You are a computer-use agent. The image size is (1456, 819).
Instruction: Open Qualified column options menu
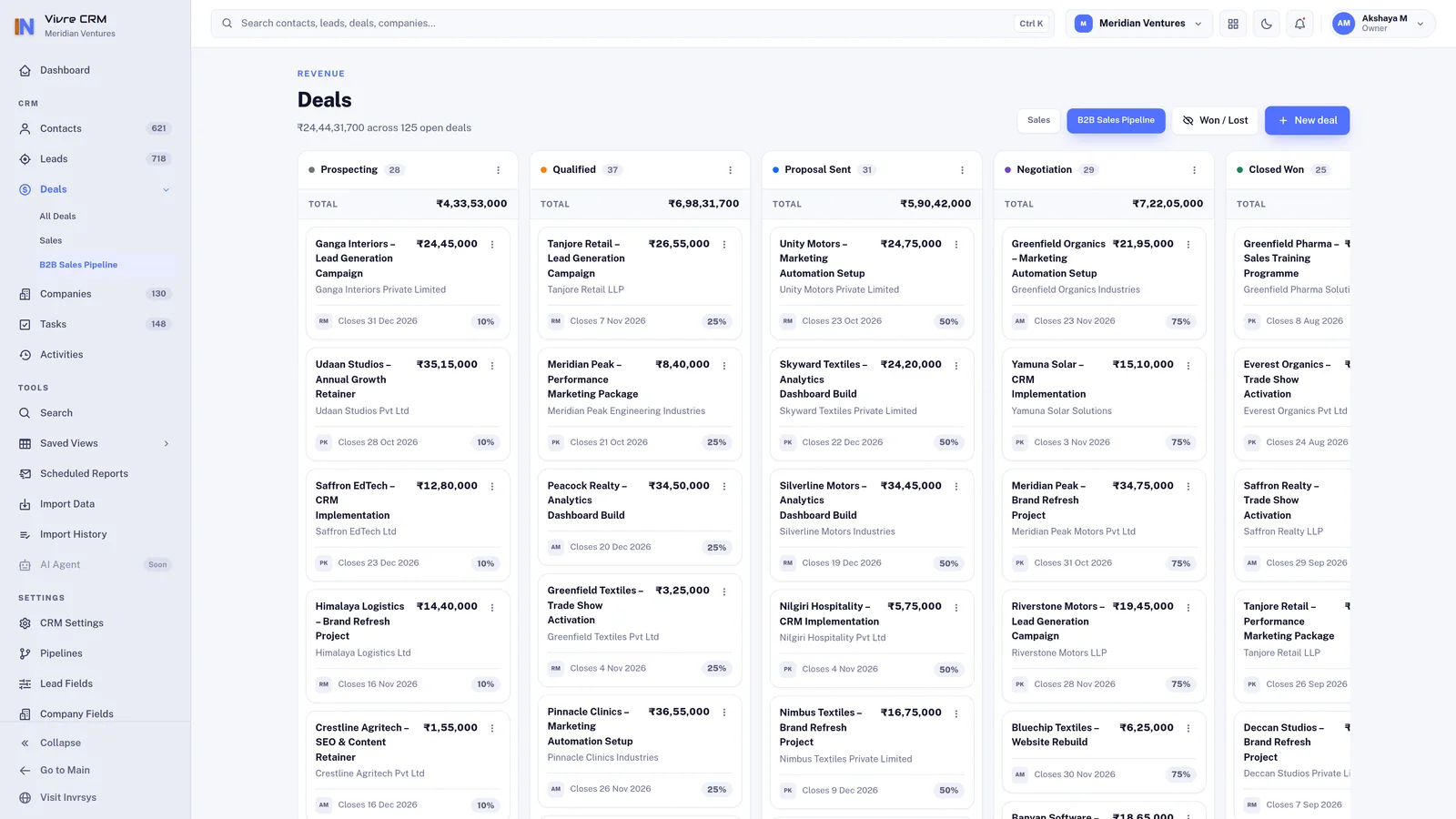point(730,170)
